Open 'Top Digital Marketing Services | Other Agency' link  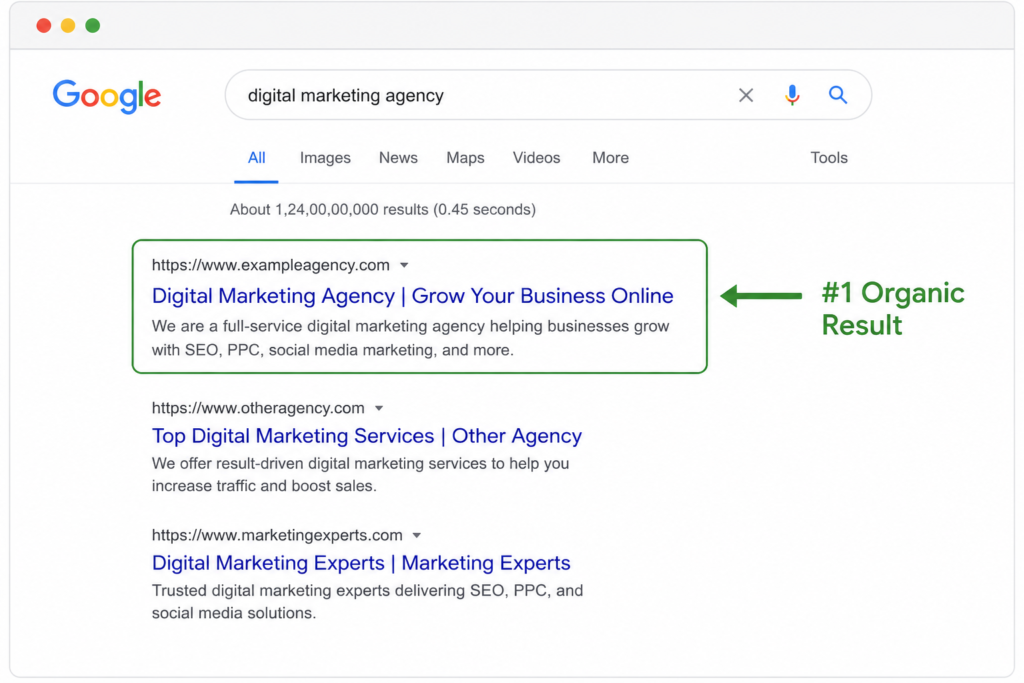[367, 436]
